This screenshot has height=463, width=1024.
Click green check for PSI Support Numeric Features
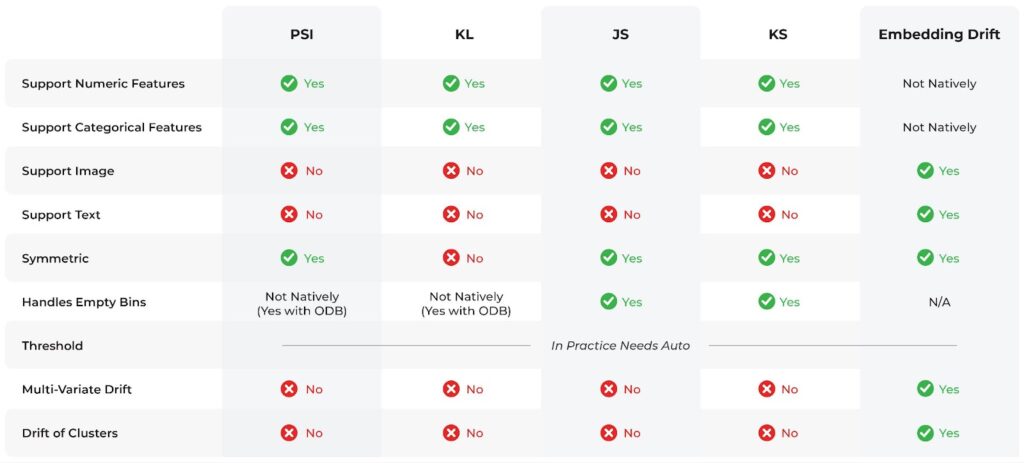point(289,84)
